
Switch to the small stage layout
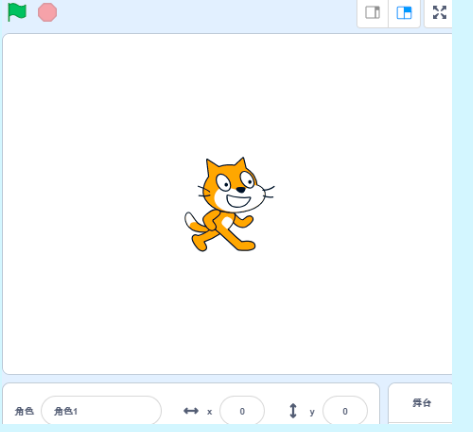(x=373, y=13)
